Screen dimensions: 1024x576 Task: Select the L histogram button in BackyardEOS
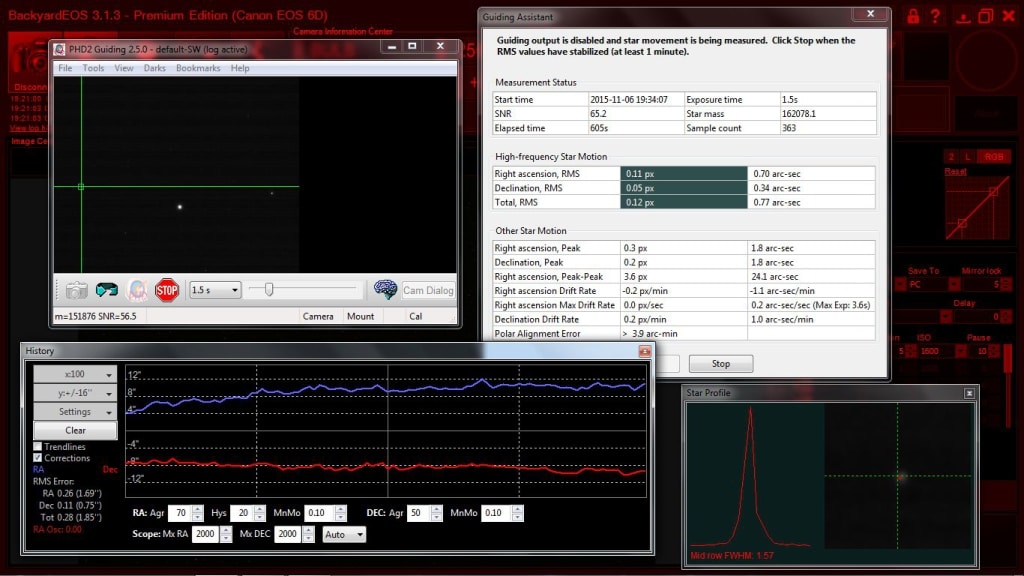click(x=968, y=157)
